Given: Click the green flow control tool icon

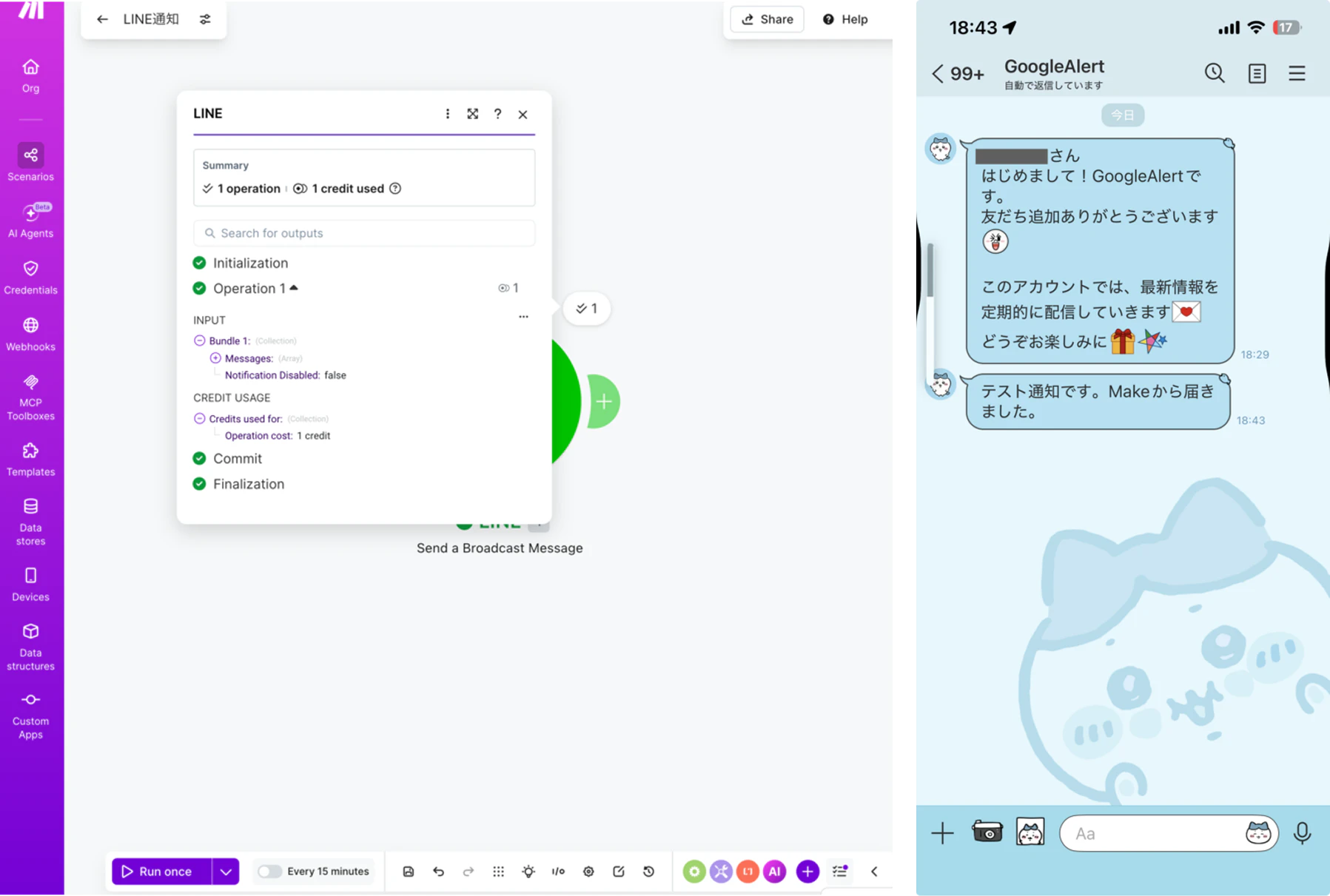Looking at the screenshot, I should tap(693, 872).
